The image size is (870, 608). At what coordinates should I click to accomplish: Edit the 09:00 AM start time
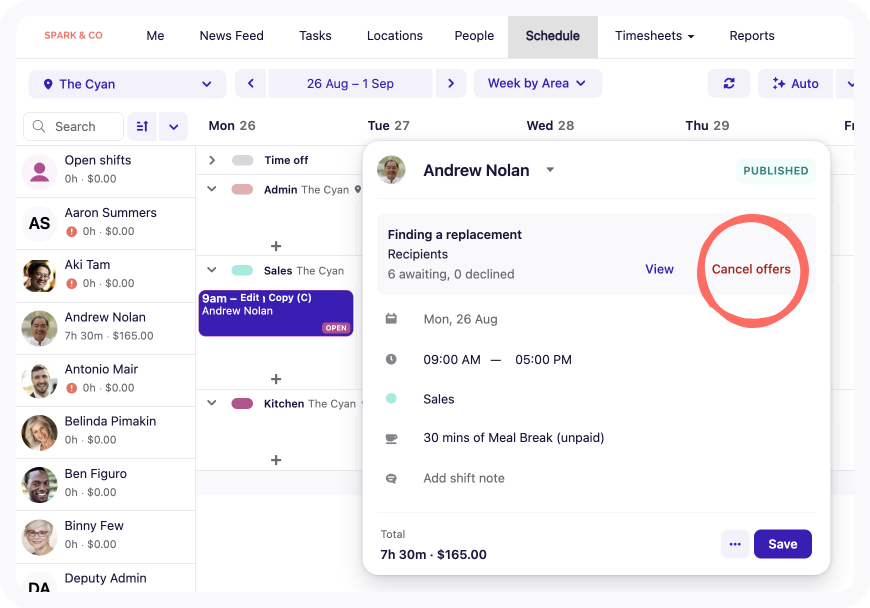click(x=452, y=359)
